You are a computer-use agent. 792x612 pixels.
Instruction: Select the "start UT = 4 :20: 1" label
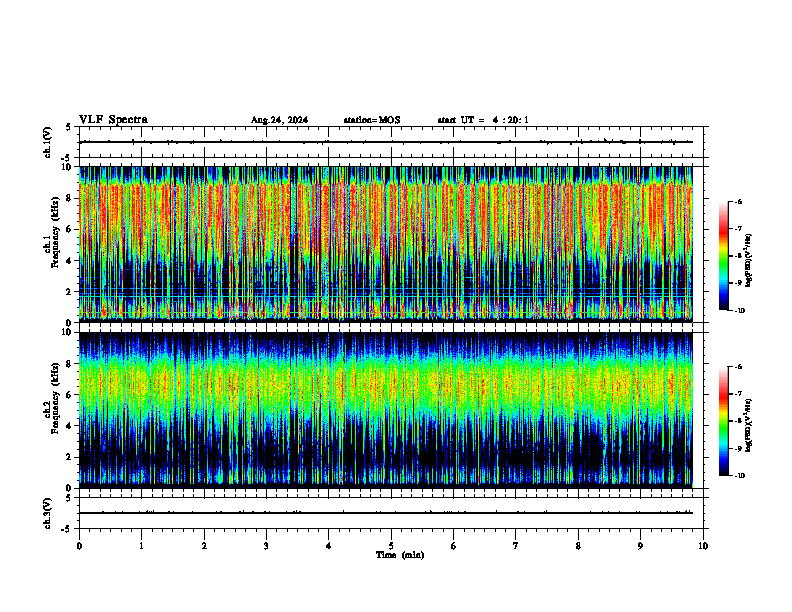[x=483, y=120]
